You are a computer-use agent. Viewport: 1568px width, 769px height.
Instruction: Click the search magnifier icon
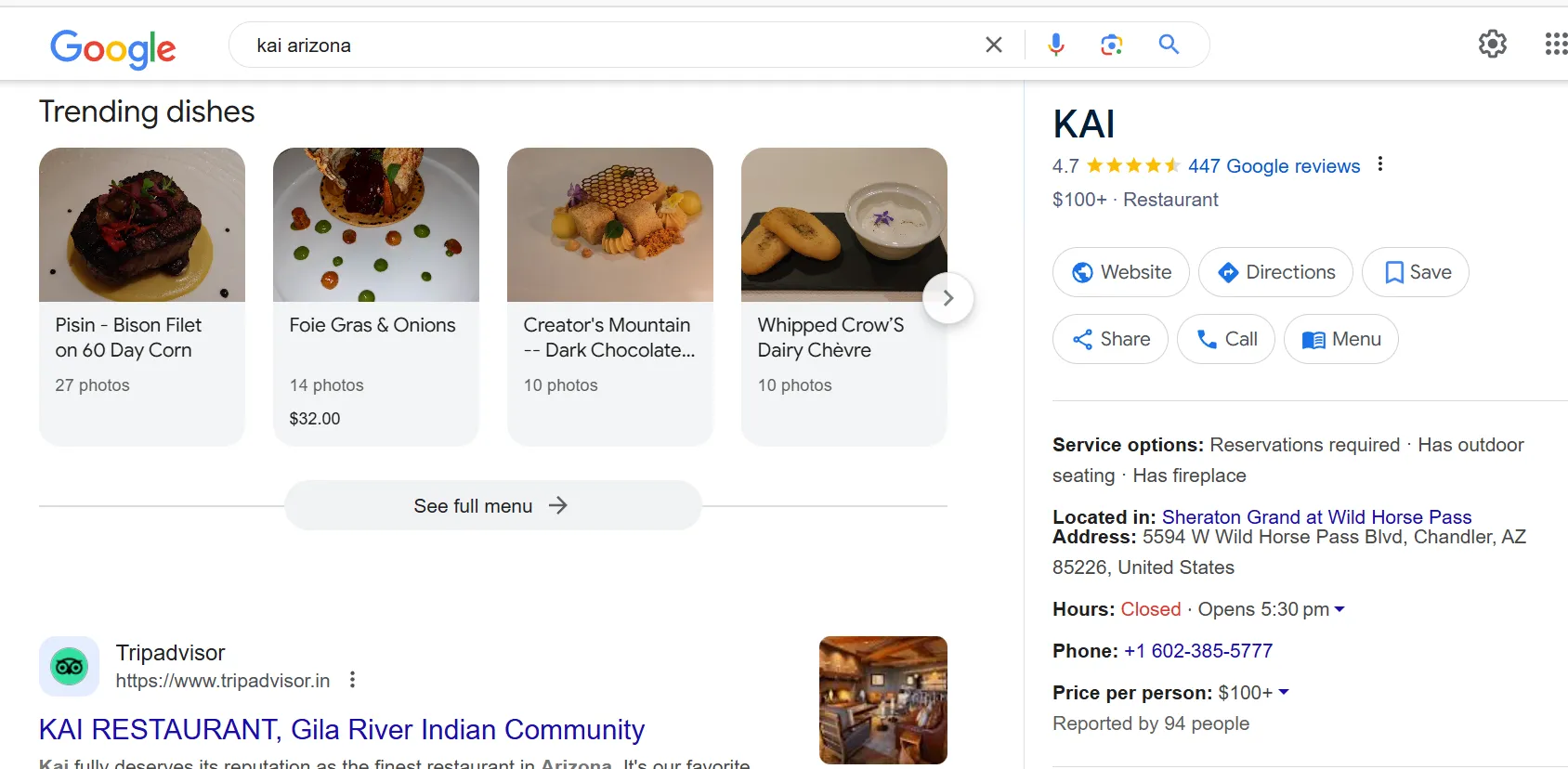point(1169,44)
